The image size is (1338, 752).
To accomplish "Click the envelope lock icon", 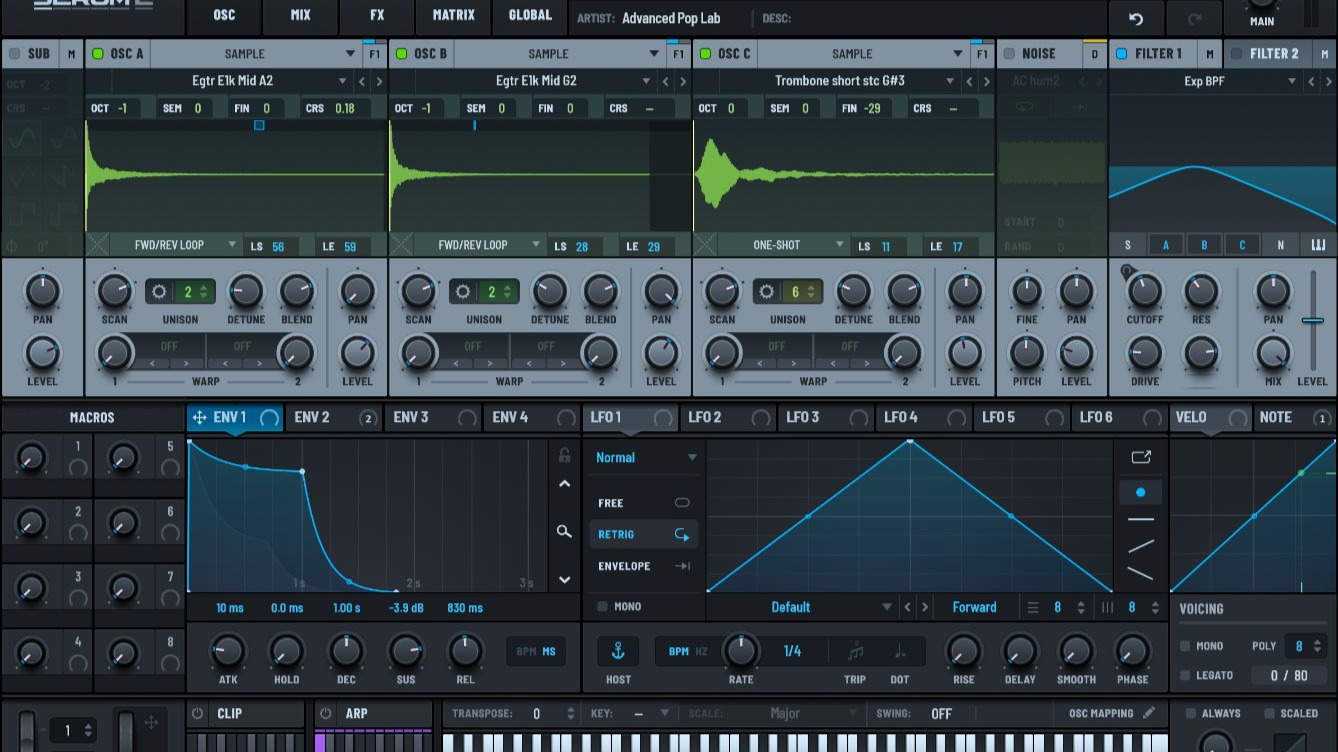I will point(565,456).
